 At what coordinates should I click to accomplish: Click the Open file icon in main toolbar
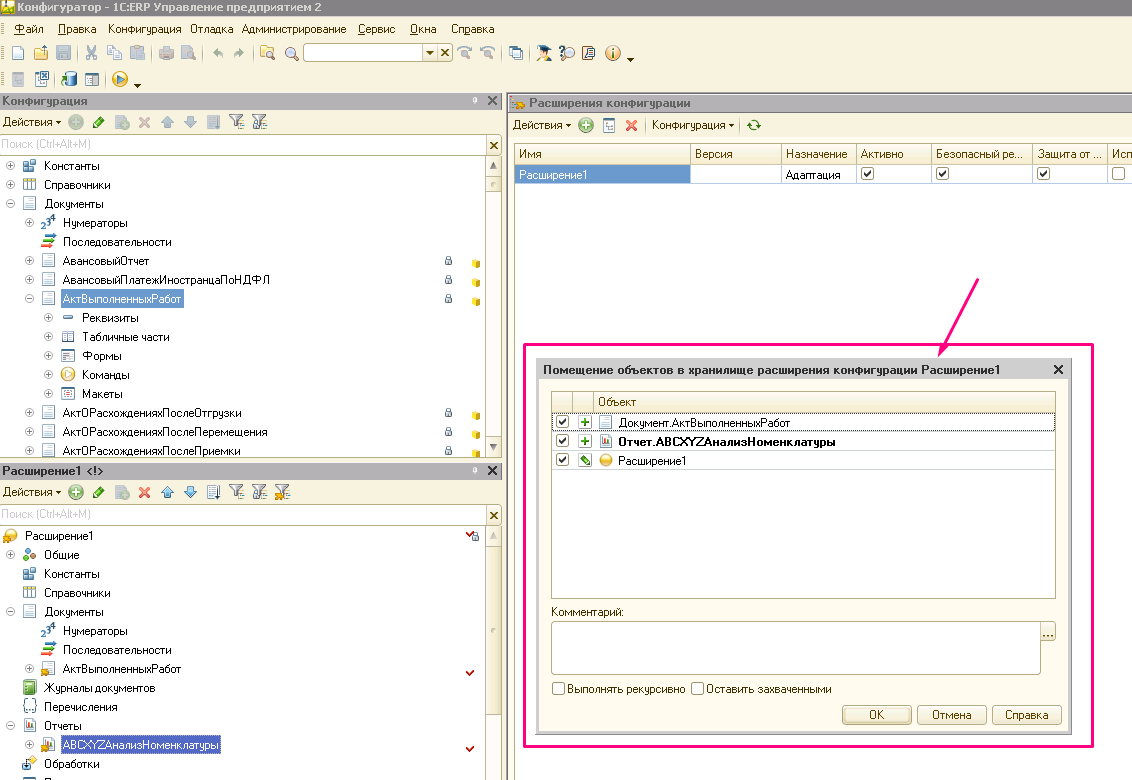[x=41, y=53]
